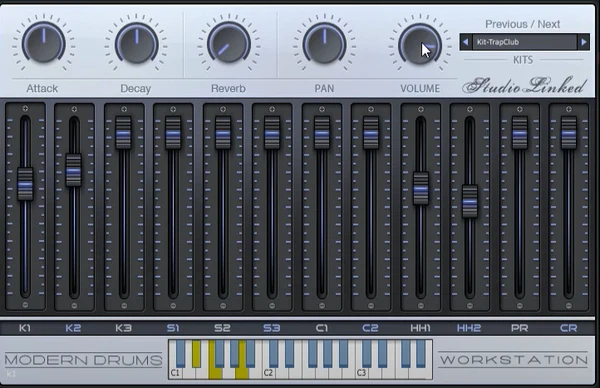Click the minus icon below CR fader
Screen dimensions: 600x388
(x=569, y=306)
